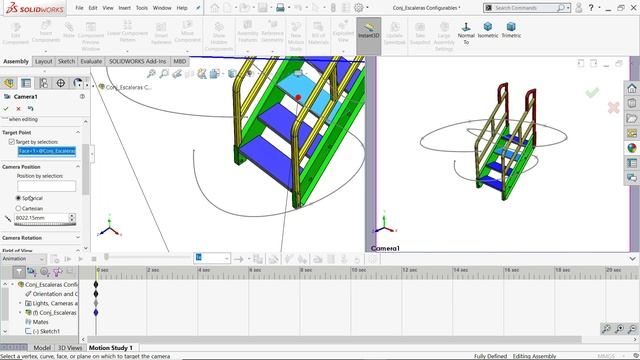Click the Print icon in top toolbar
Image resolution: width=640 pixels, height=360 pixels.
[x=280, y=8]
